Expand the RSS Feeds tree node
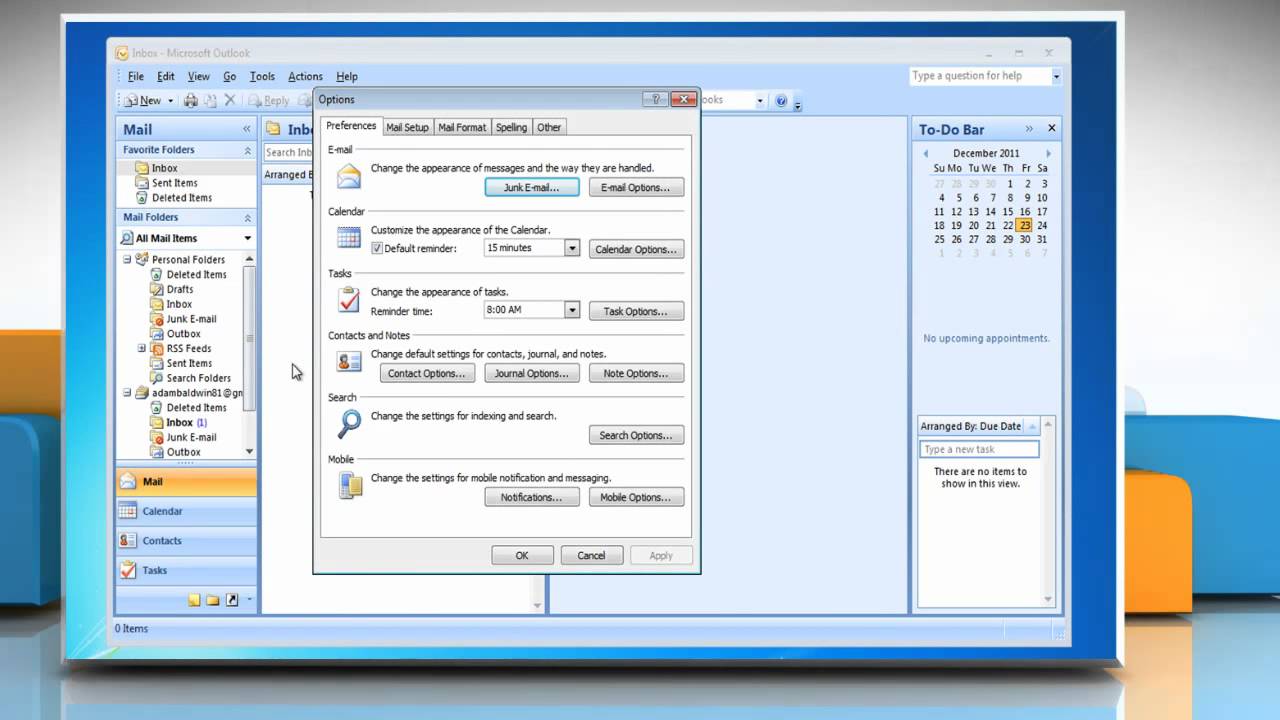 click(142, 348)
